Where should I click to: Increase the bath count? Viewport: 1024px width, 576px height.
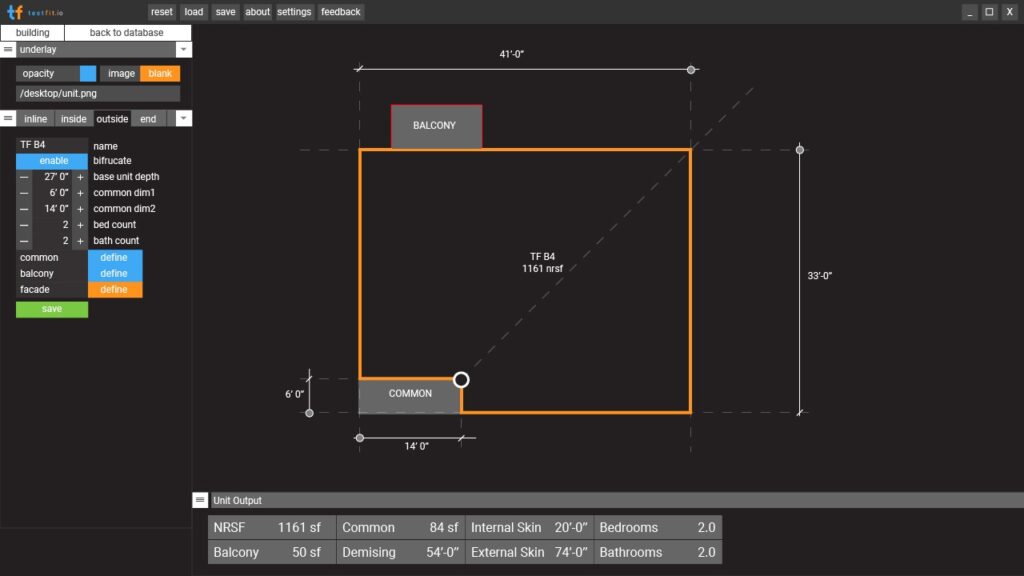pos(80,241)
